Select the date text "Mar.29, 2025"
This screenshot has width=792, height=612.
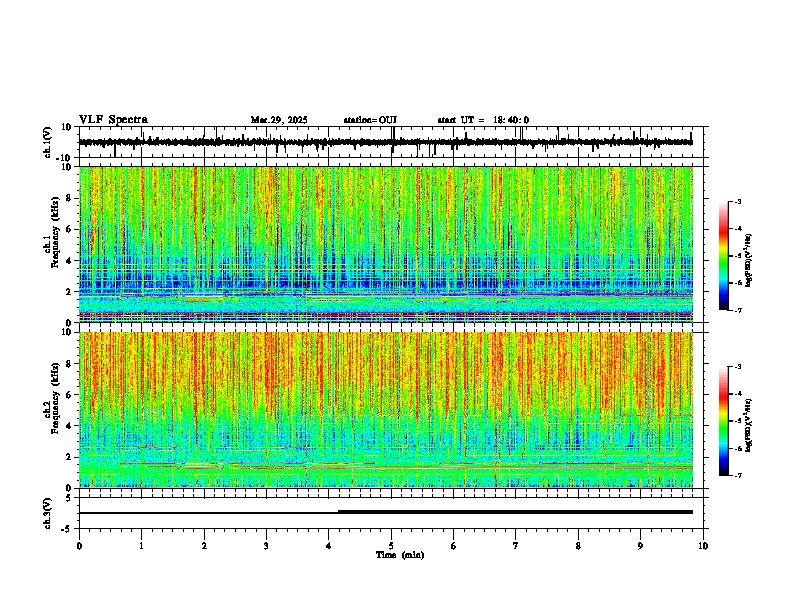279,120
